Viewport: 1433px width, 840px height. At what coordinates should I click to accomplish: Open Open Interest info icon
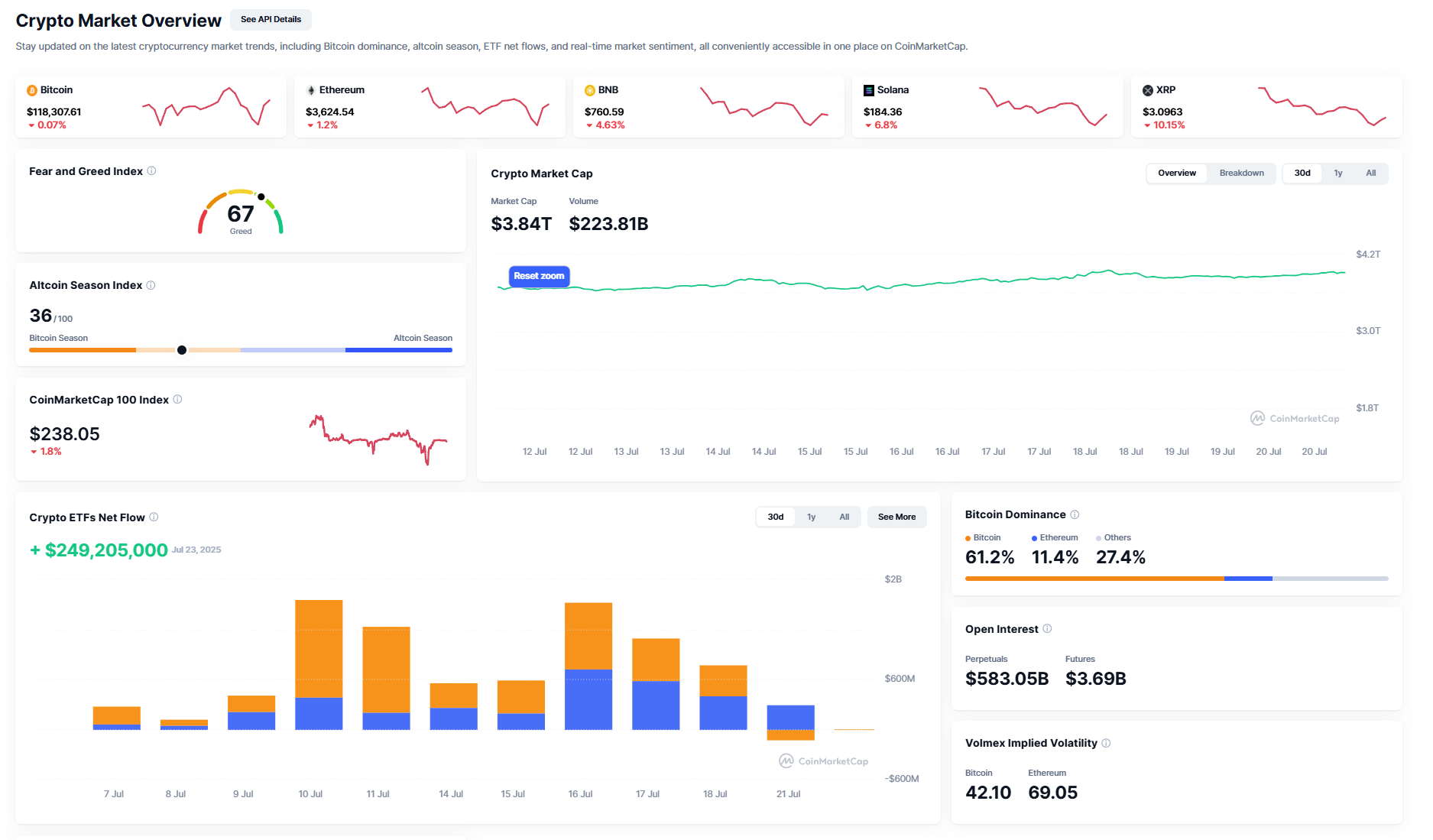(x=1047, y=628)
